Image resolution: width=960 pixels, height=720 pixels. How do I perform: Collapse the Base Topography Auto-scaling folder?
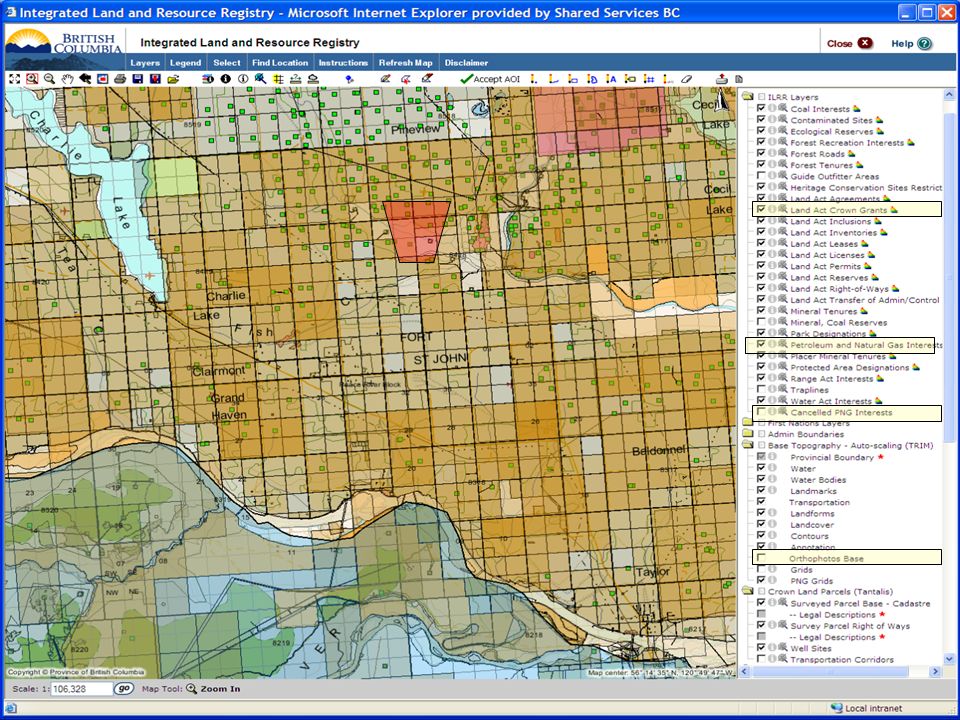(x=748, y=445)
